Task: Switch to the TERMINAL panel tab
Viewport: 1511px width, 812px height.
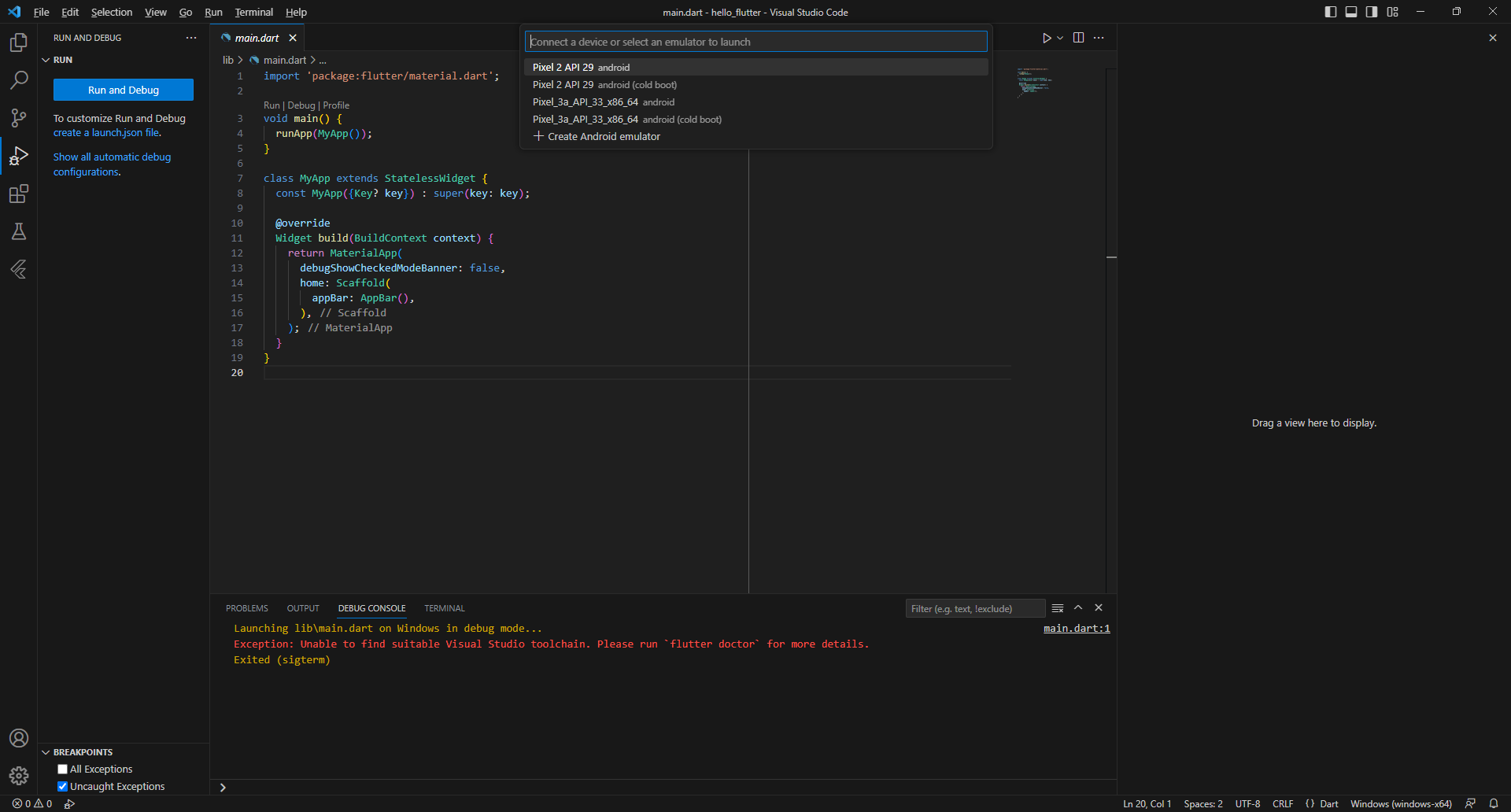Action: 445,608
